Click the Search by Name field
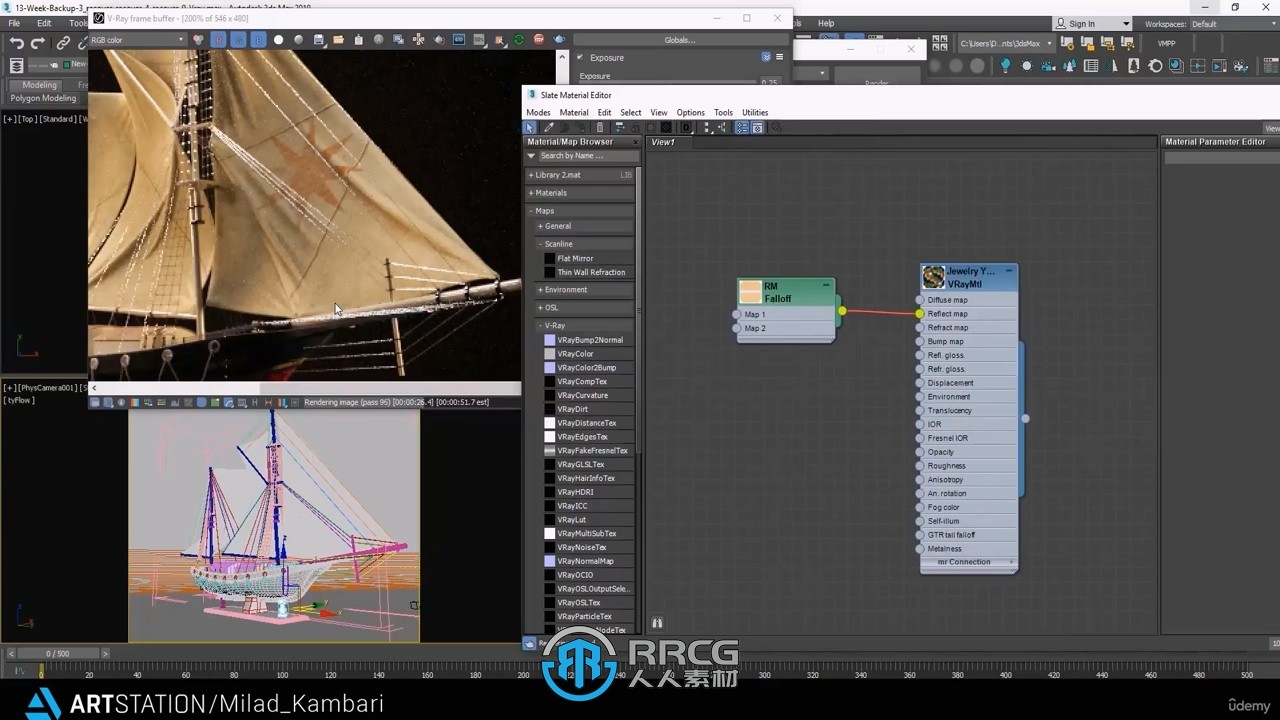The image size is (1280, 720). (x=588, y=156)
